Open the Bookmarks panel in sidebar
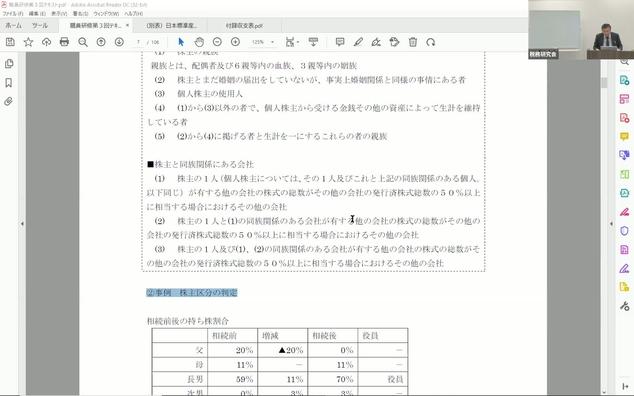The width and height of the screenshot is (634, 396). tap(8, 83)
